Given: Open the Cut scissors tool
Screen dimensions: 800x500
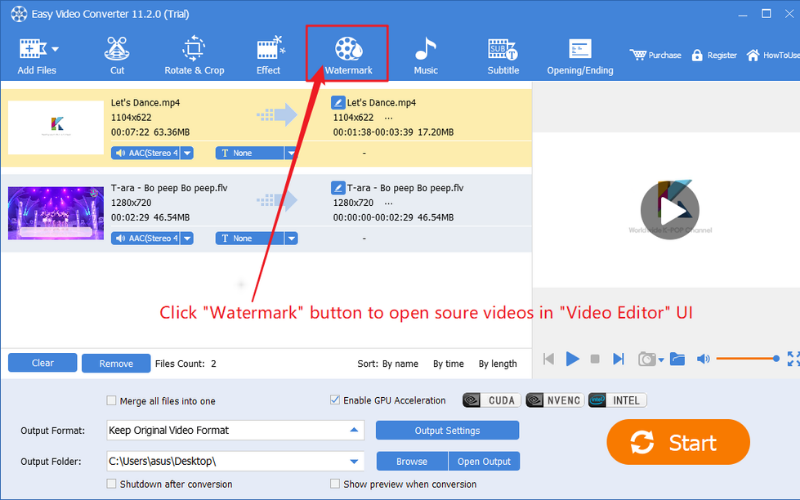Looking at the screenshot, I should (x=117, y=55).
